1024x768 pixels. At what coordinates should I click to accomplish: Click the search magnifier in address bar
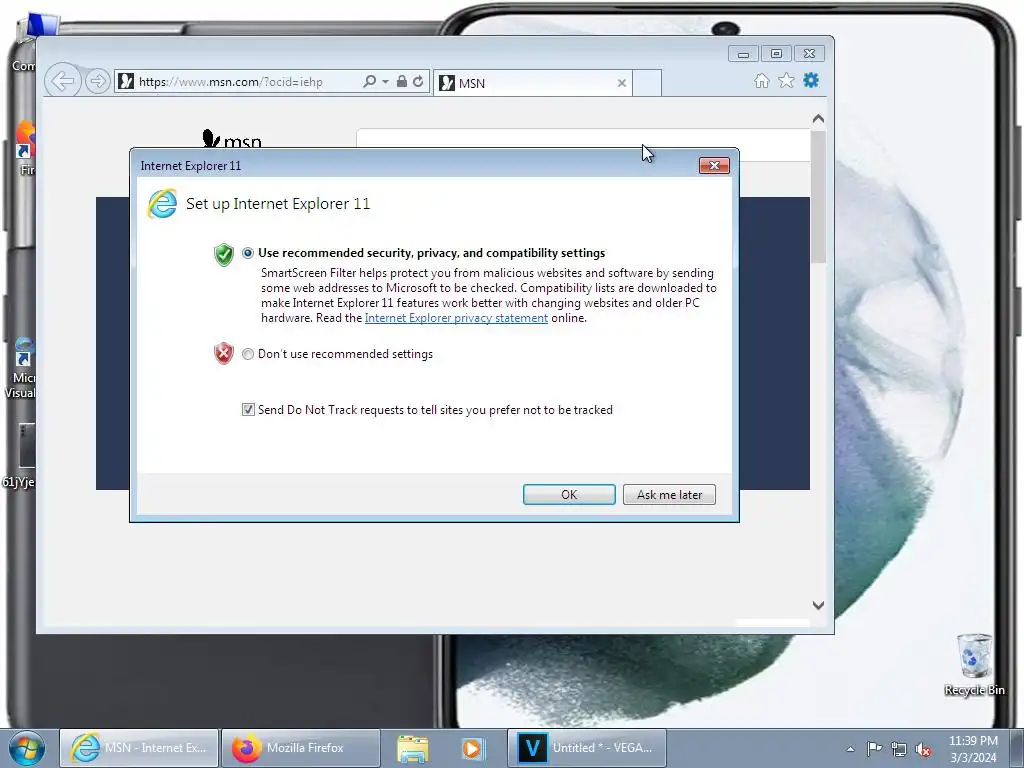click(369, 81)
